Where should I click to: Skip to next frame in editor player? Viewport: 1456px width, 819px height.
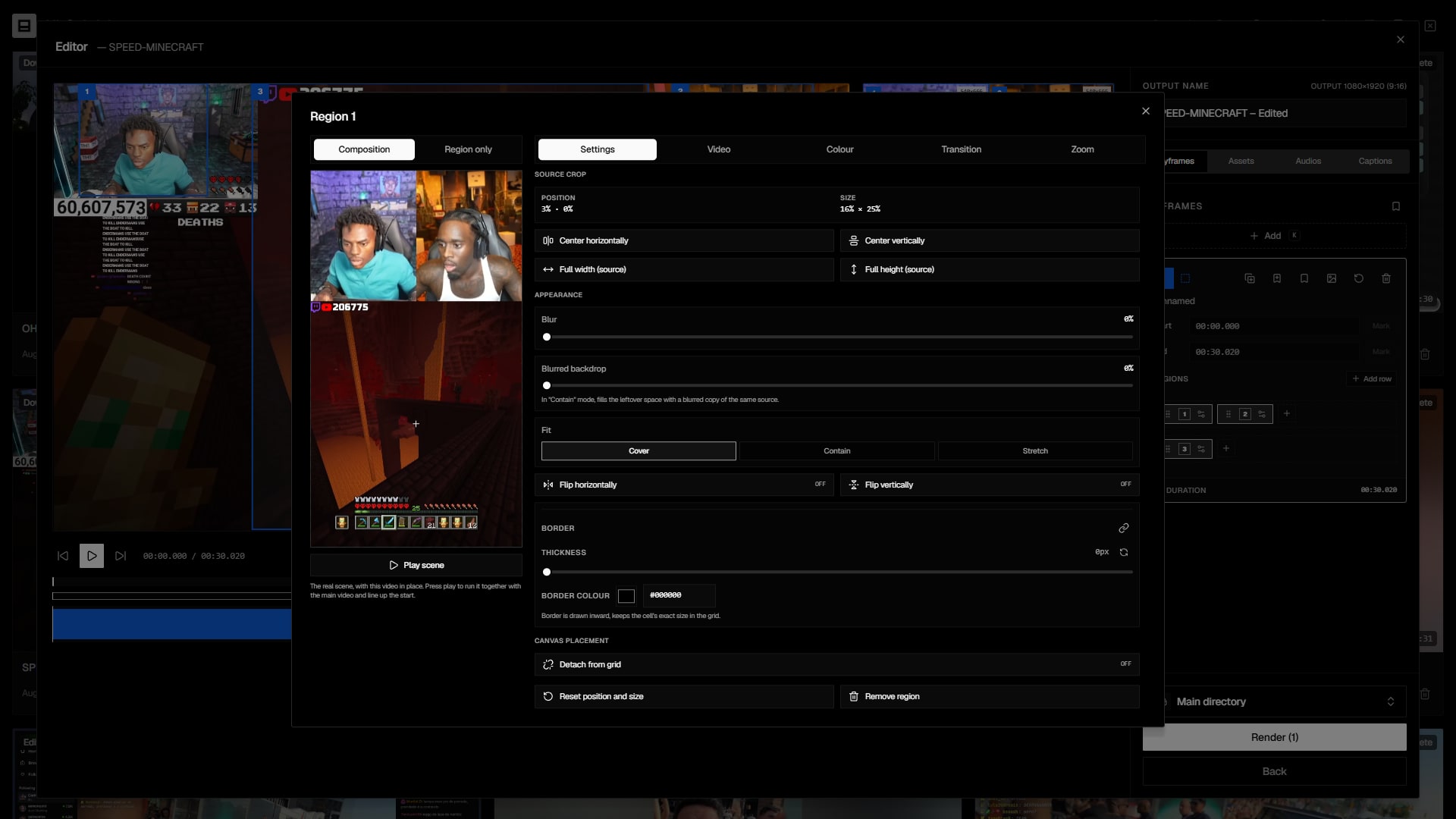121,556
